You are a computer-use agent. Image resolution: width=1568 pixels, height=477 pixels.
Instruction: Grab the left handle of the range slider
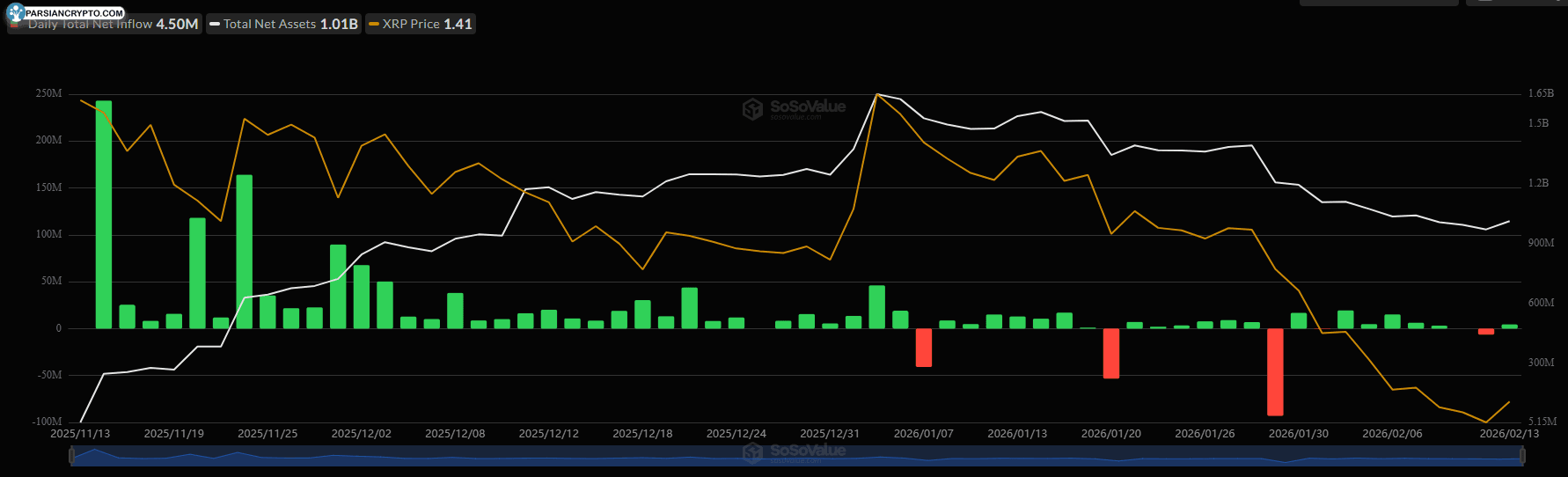(x=71, y=456)
